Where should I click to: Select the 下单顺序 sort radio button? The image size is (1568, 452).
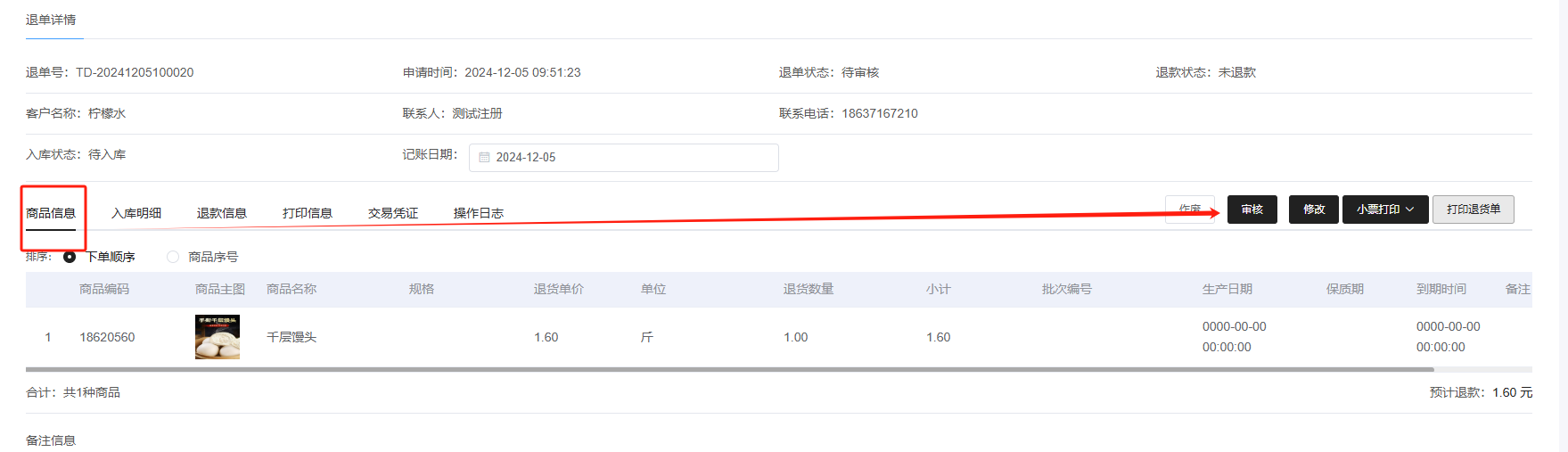coord(70,257)
